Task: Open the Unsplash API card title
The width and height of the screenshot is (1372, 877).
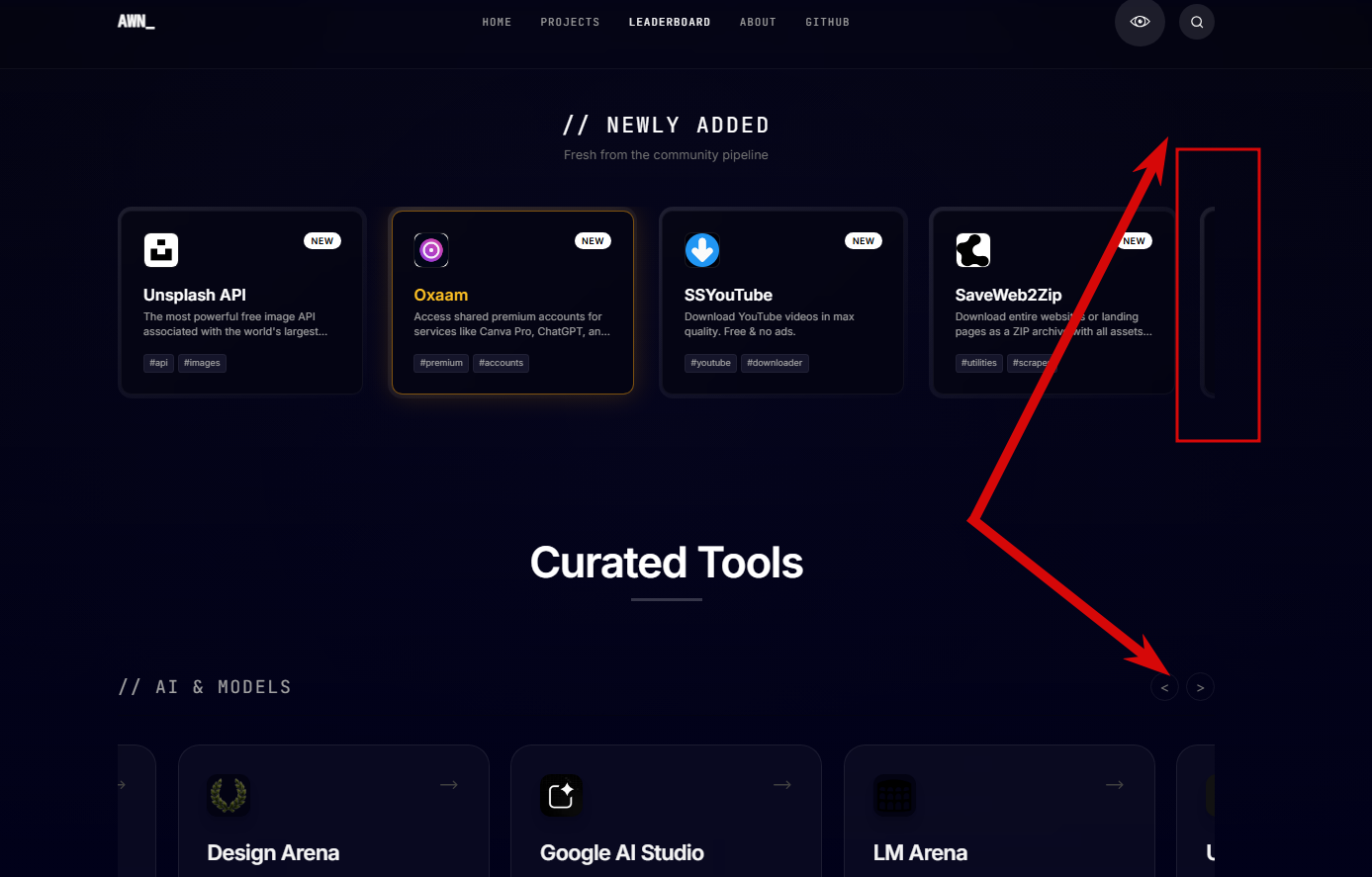Action: (x=195, y=295)
